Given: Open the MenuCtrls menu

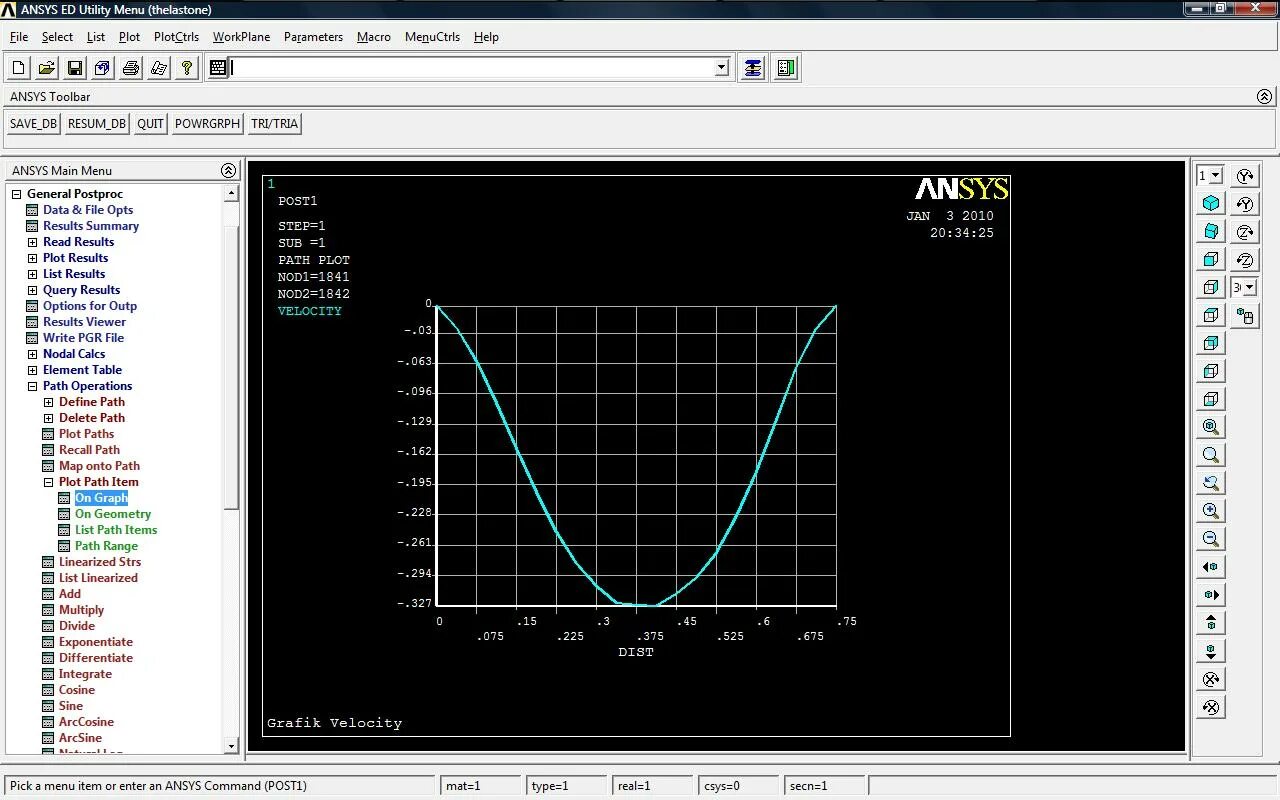Looking at the screenshot, I should (x=432, y=37).
